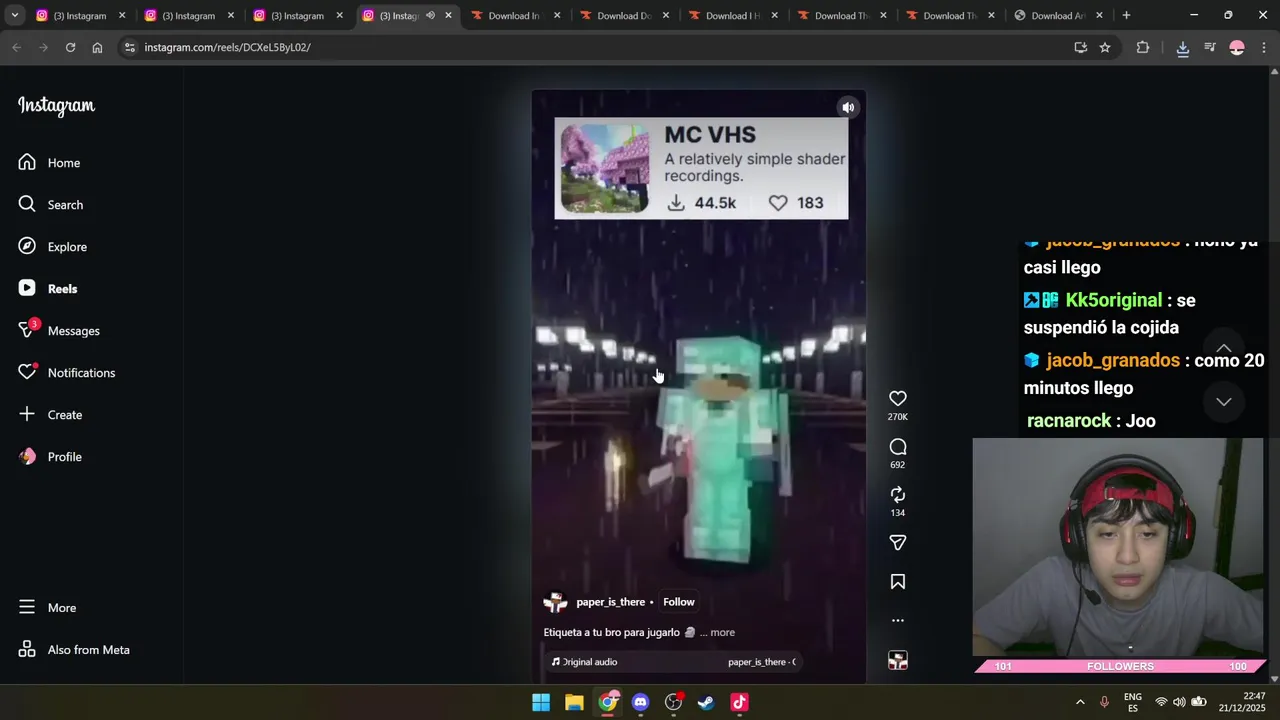
Task: Save the reel with bookmark icon
Action: [x=898, y=582]
